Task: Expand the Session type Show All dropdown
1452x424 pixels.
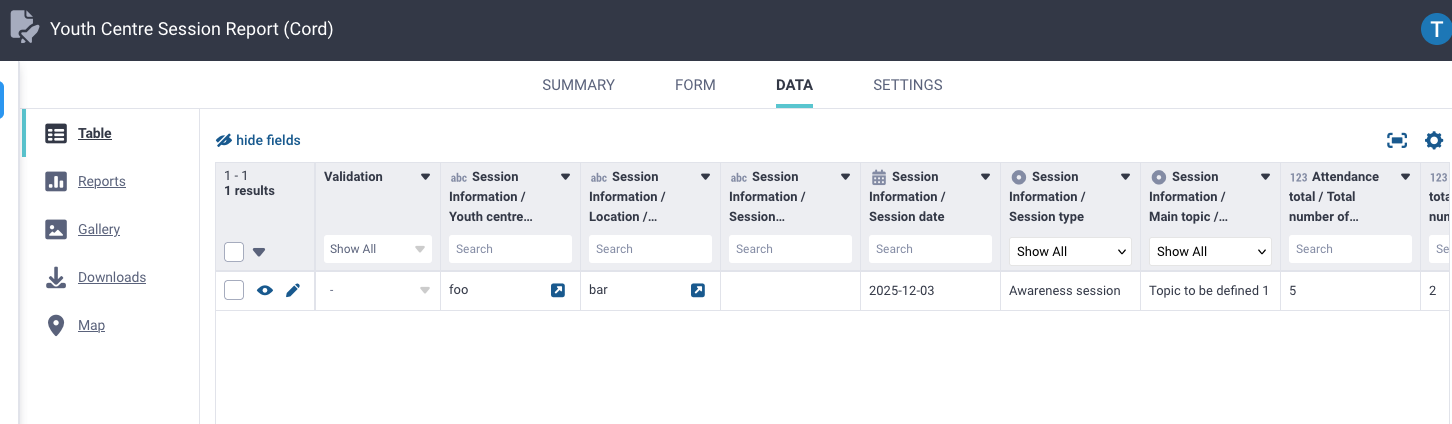Action: pyautogui.click(x=1070, y=252)
